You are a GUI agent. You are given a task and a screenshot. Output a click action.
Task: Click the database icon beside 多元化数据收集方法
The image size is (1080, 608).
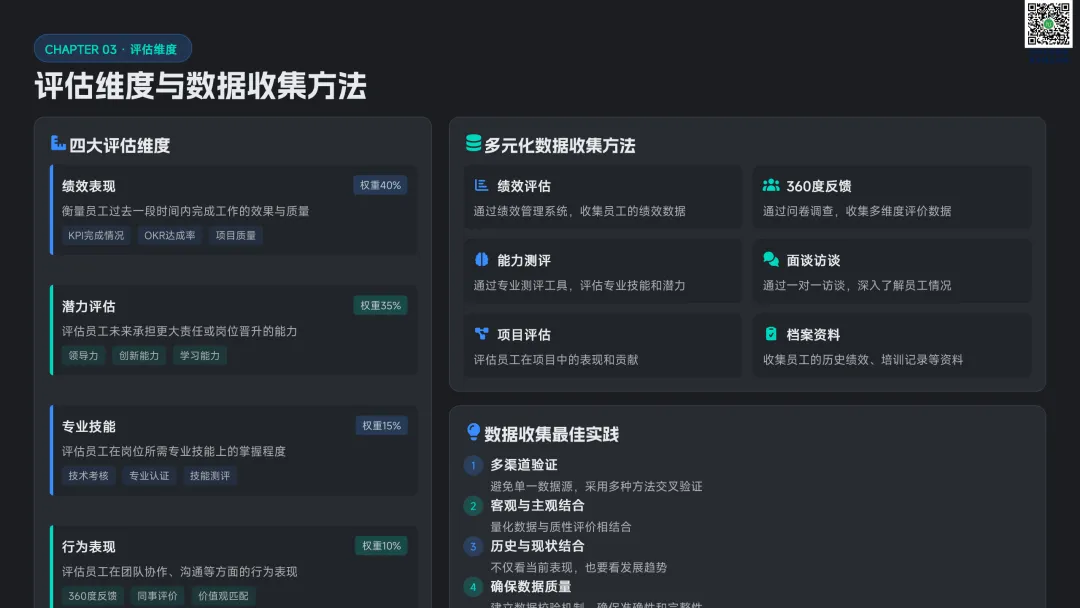tap(473, 144)
